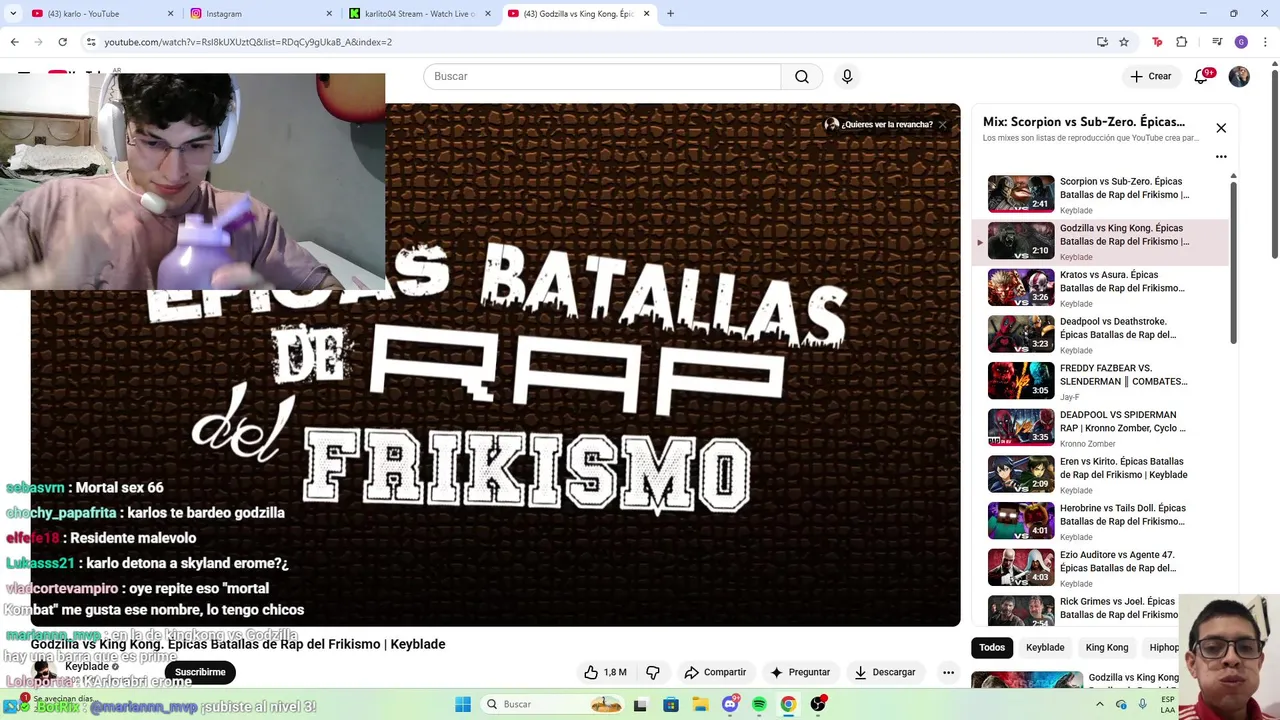Image resolution: width=1280 pixels, height=720 pixels.
Task: Click the playlist panel scrollbar
Action: [1233, 263]
